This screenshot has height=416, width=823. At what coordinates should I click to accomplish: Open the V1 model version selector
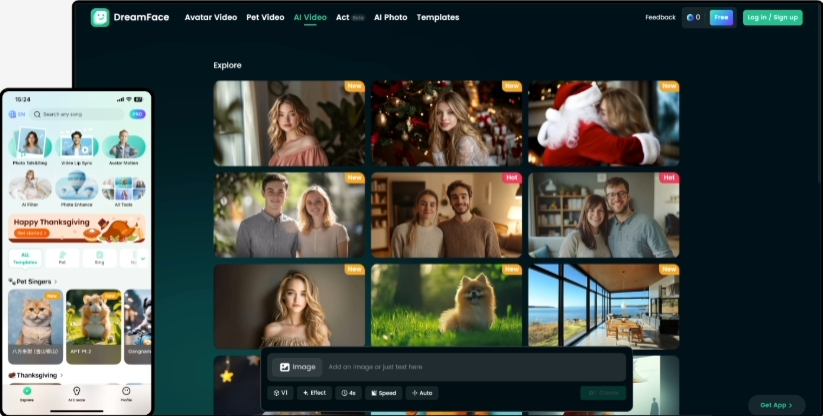(280, 393)
